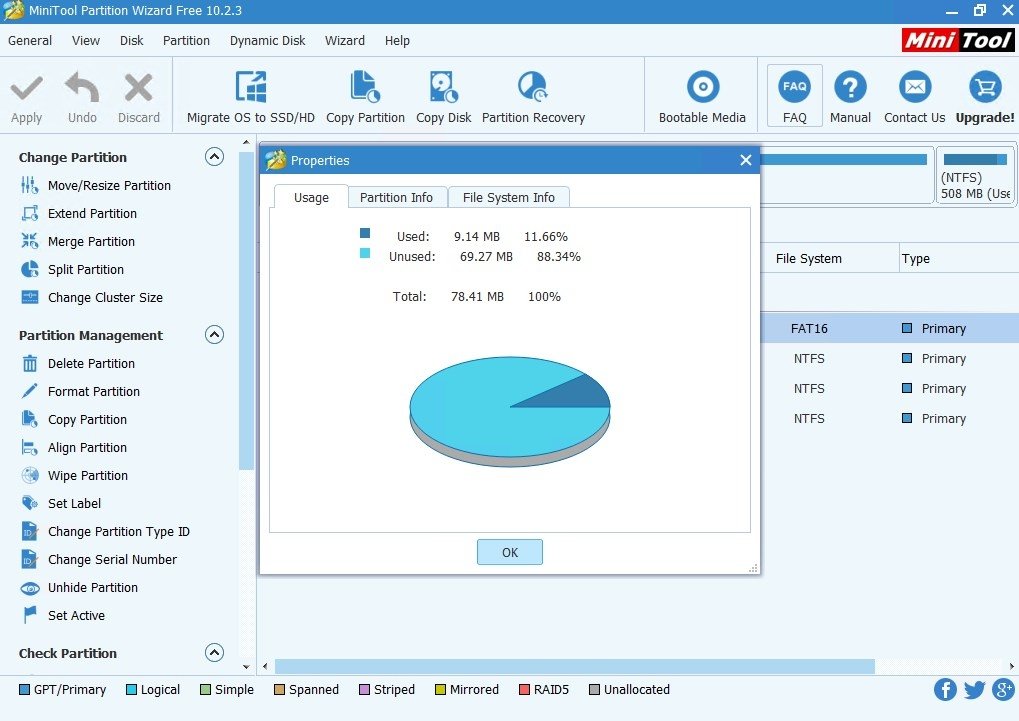Screen dimensions: 1019x721
Task: Click the horizontal scrollbar thumb
Action: coord(574,666)
